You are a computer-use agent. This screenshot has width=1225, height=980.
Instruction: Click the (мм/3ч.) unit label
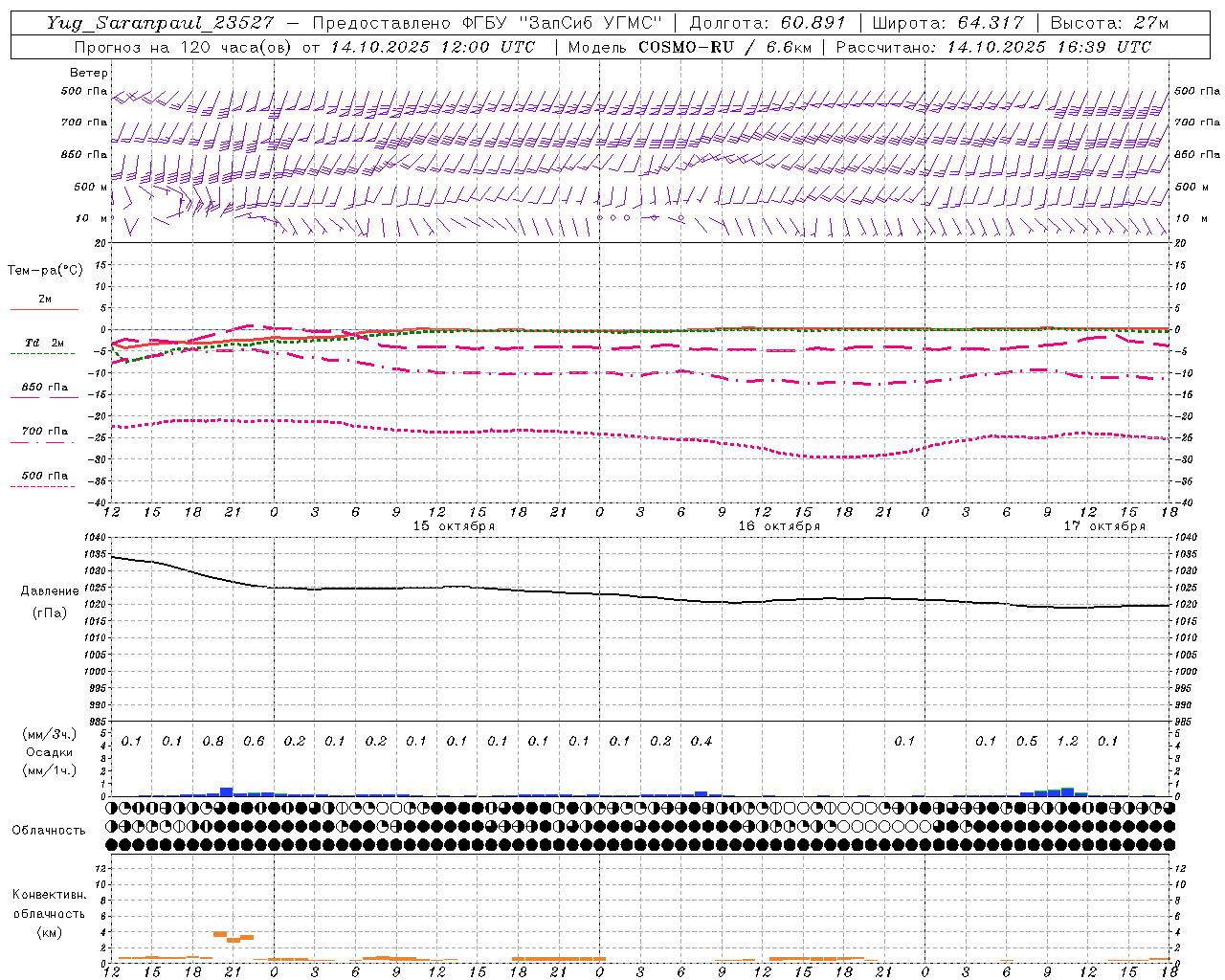point(50,734)
